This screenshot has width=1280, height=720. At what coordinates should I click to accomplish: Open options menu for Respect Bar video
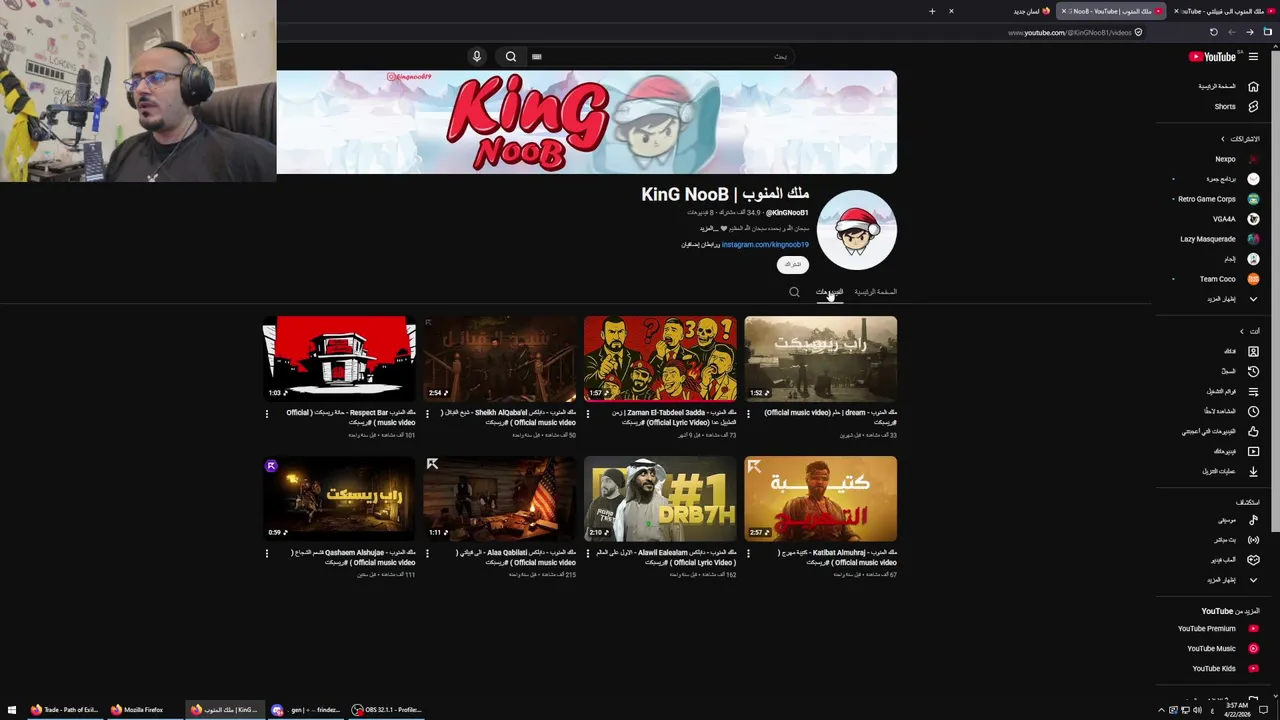point(267,413)
